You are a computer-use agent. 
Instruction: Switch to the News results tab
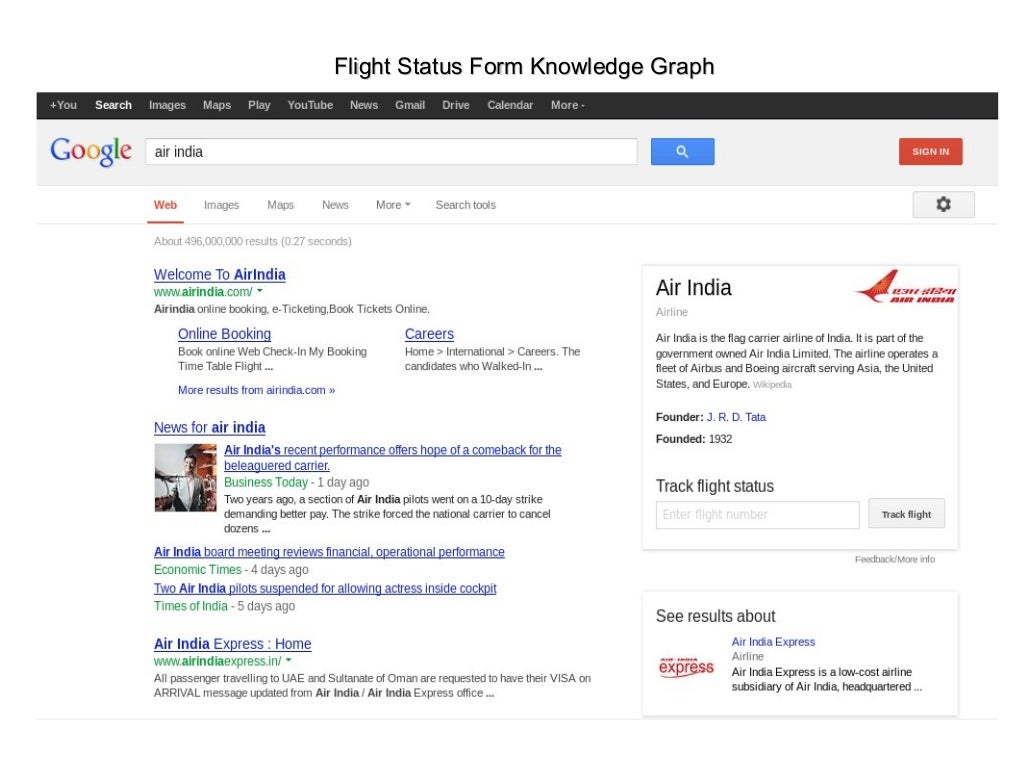click(335, 205)
